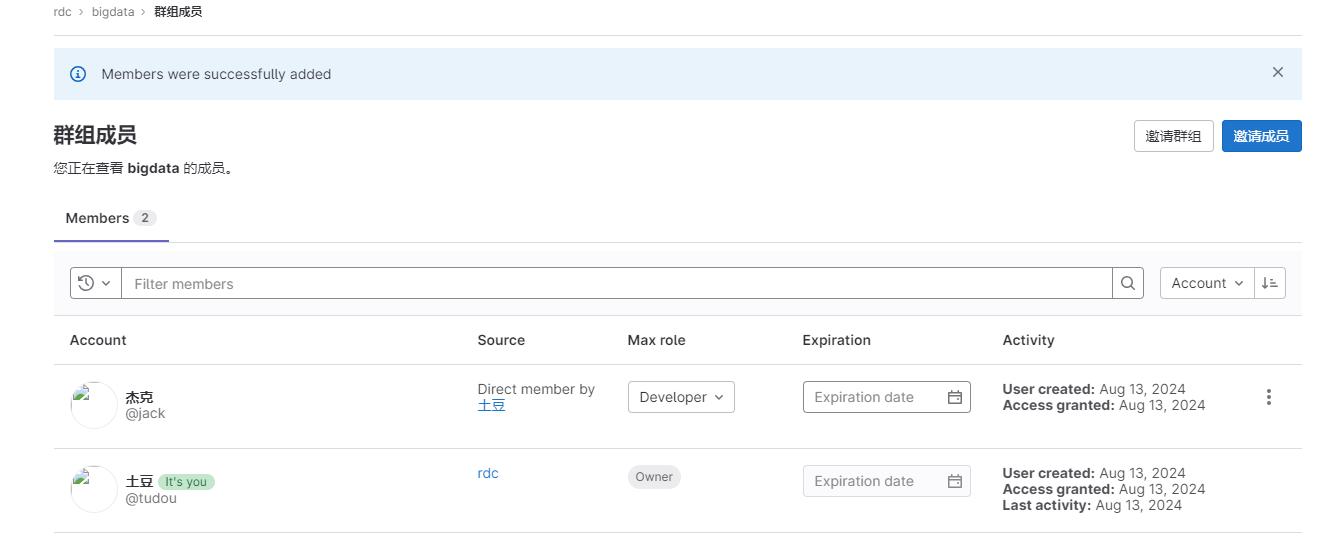Open the rdc source link
Viewport: 1320px width, 554px height.
pos(488,473)
